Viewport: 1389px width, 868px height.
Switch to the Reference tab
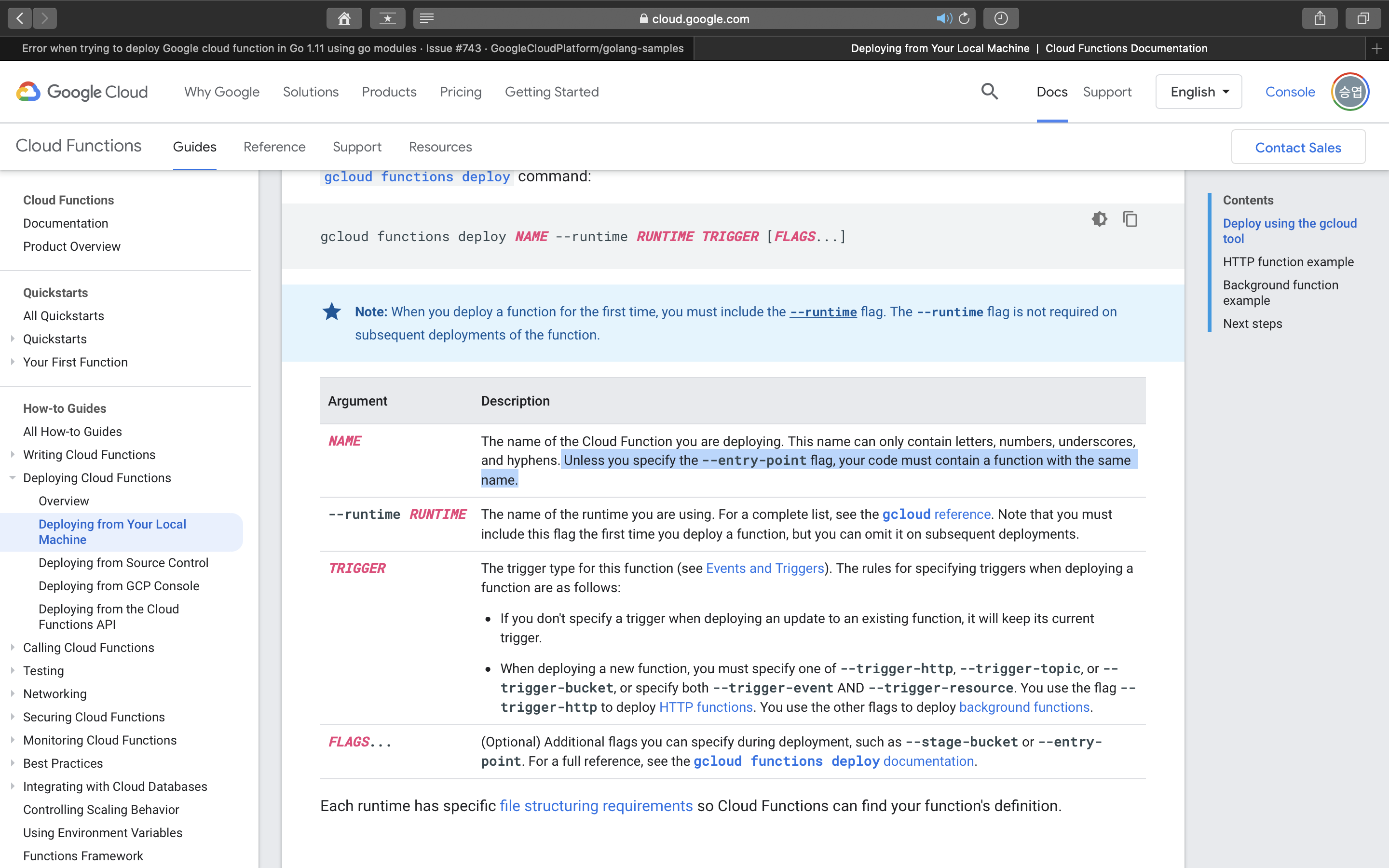pos(274,147)
